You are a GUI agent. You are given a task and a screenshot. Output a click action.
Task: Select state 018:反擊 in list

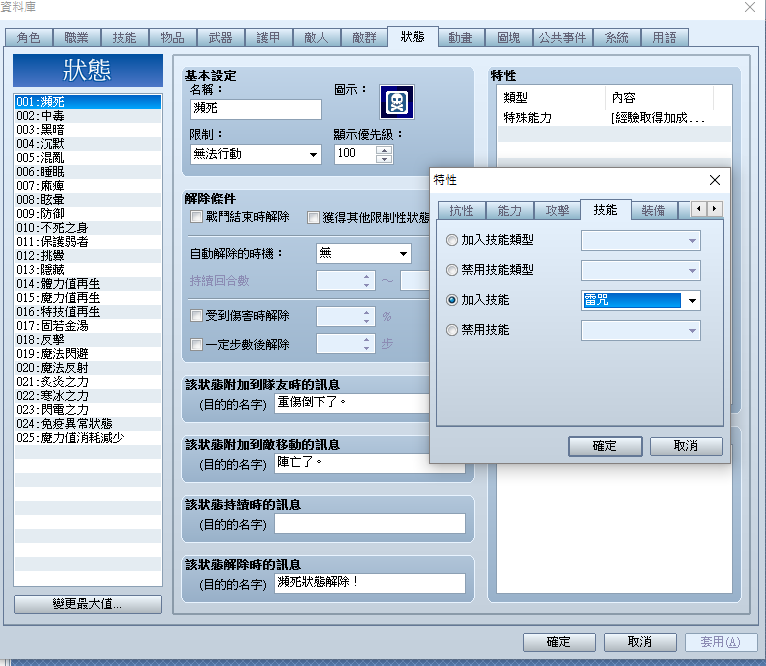(x=88, y=340)
